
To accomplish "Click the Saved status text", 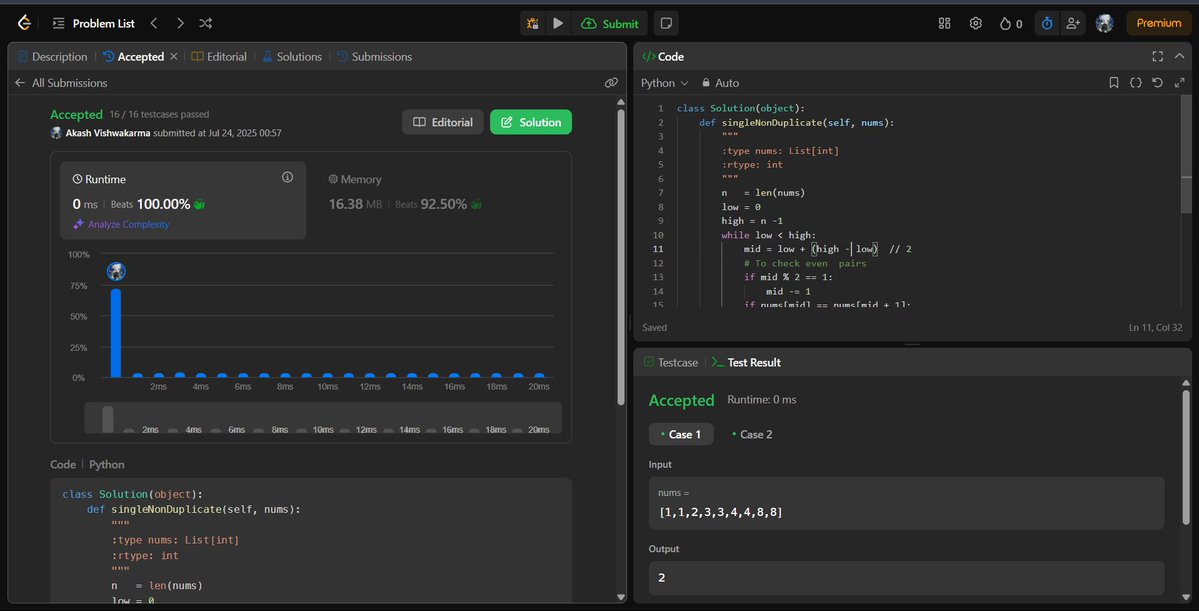I will pos(655,327).
